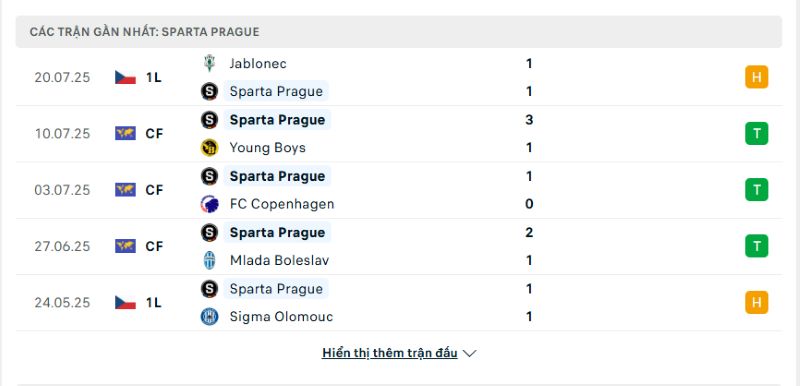Open the 27.06.25 match date row
The height and width of the screenshot is (386, 800).
398,246
